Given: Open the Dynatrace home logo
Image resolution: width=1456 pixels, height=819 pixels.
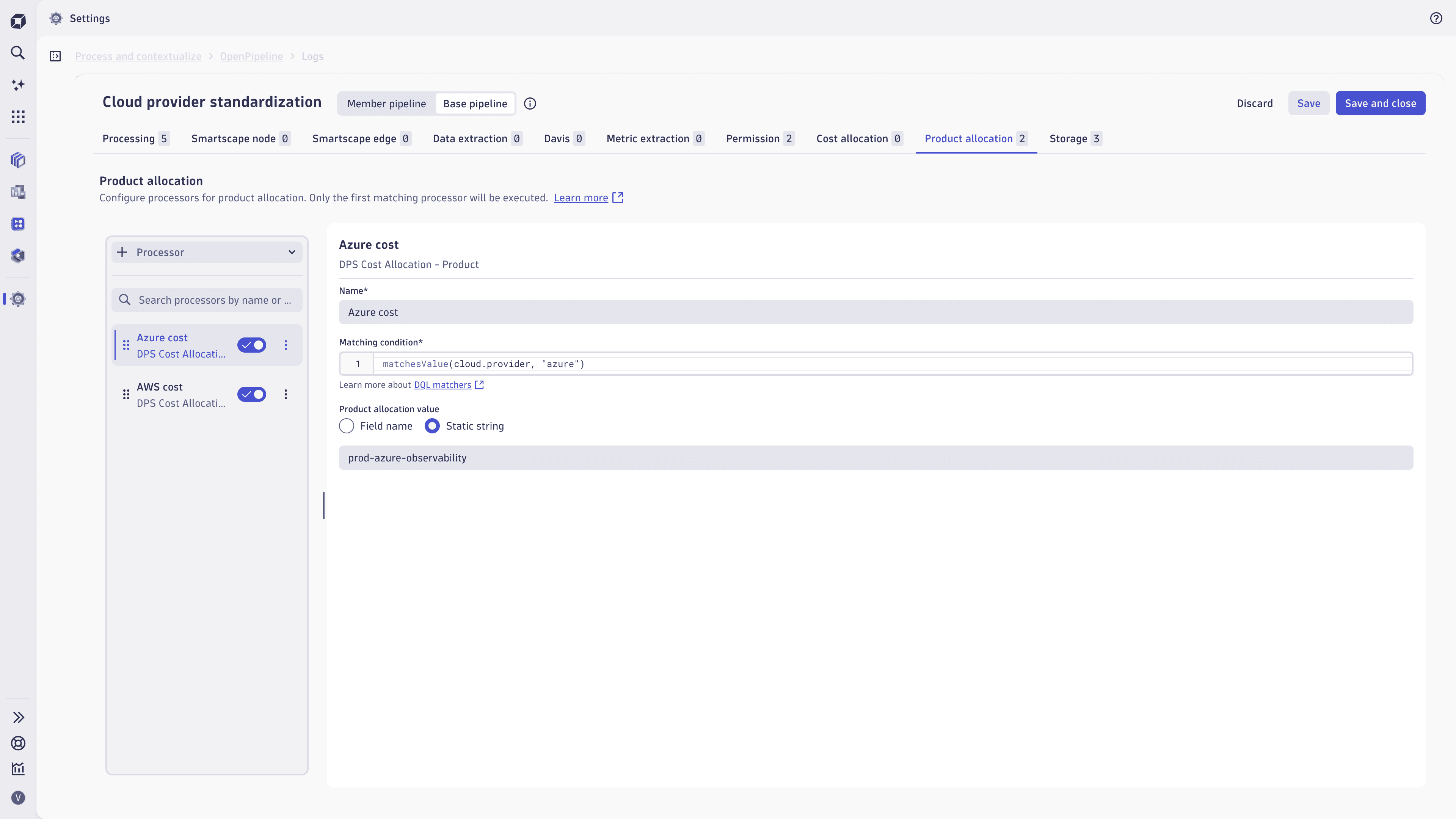Looking at the screenshot, I should coord(18,22).
